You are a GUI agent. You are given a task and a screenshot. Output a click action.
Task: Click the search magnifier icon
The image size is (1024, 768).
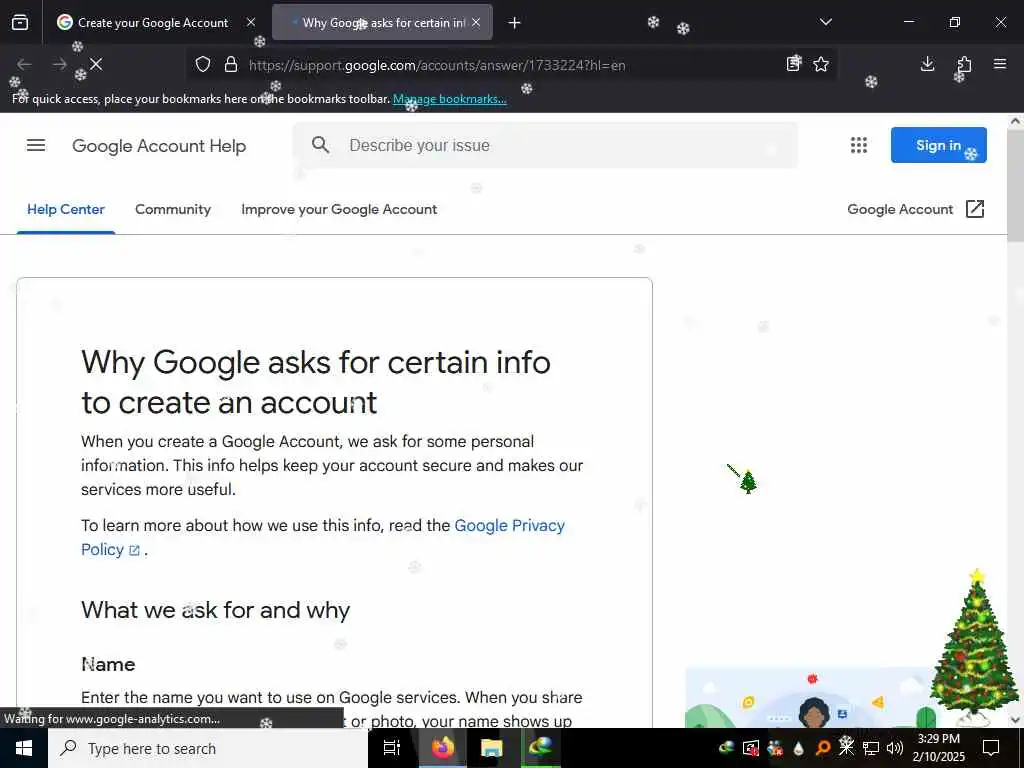tap(320, 145)
